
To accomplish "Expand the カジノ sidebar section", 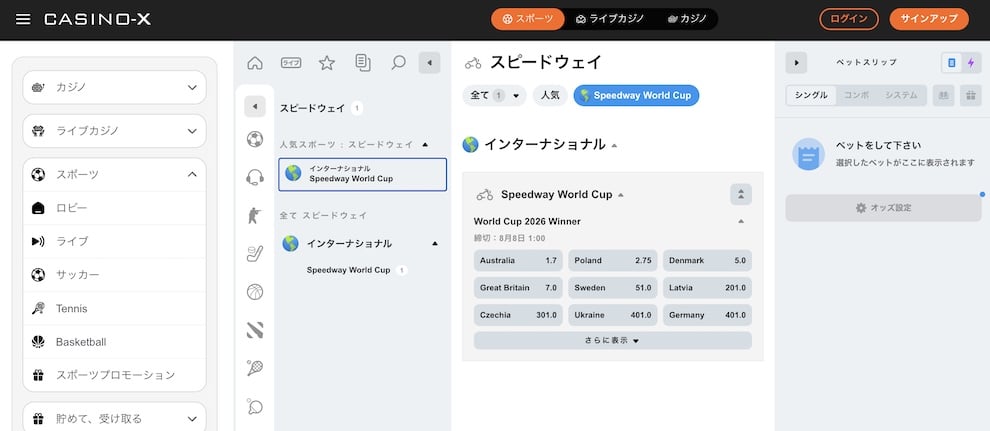I will (x=114, y=87).
